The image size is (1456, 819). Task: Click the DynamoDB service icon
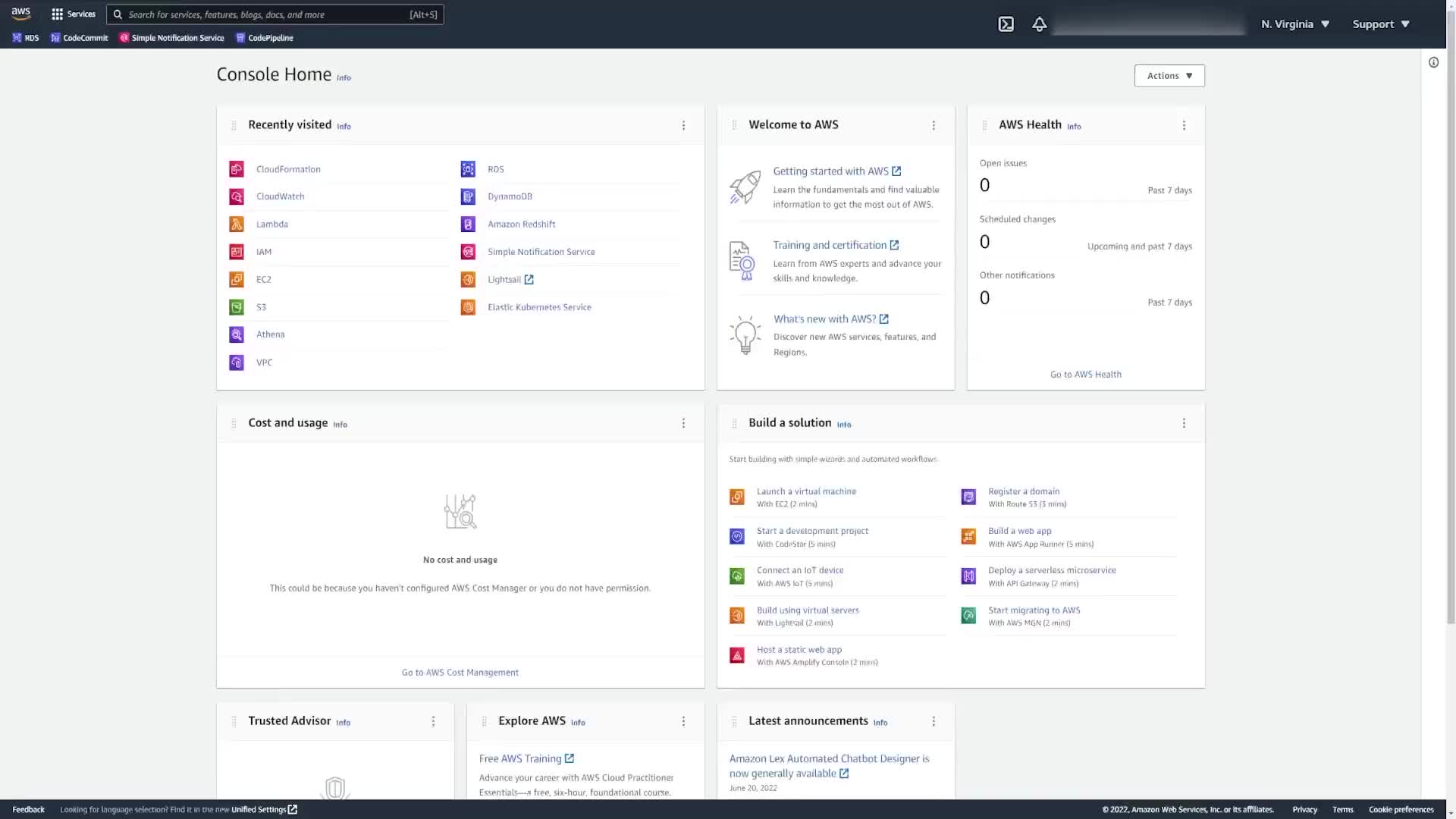click(x=468, y=196)
